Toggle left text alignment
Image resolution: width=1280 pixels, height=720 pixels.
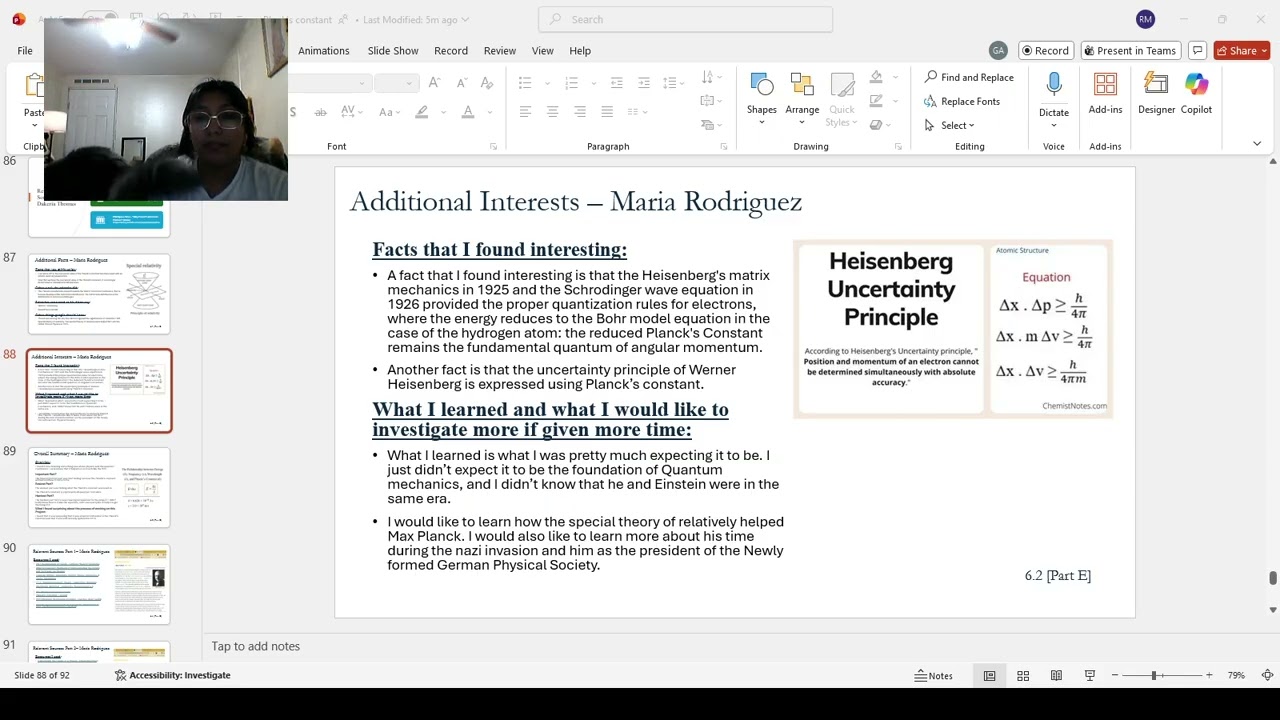(x=525, y=112)
